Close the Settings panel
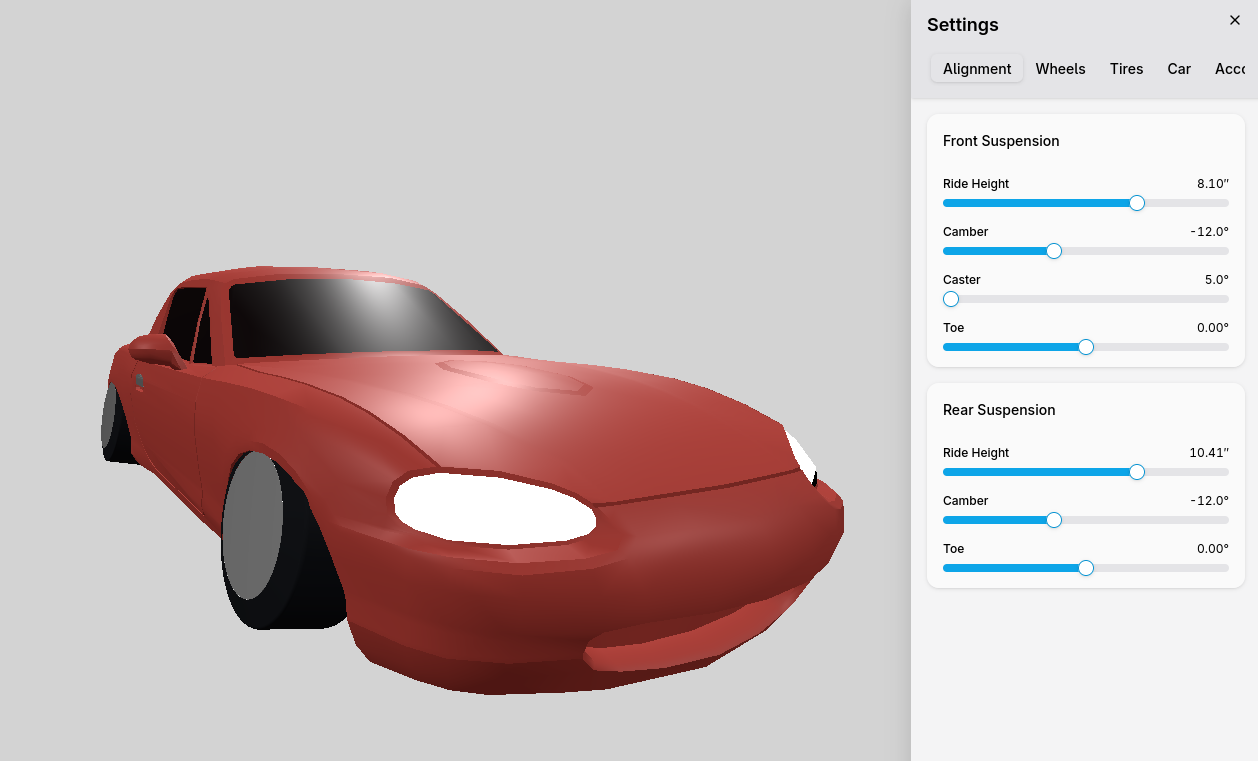The height and width of the screenshot is (761, 1258). point(1234,20)
